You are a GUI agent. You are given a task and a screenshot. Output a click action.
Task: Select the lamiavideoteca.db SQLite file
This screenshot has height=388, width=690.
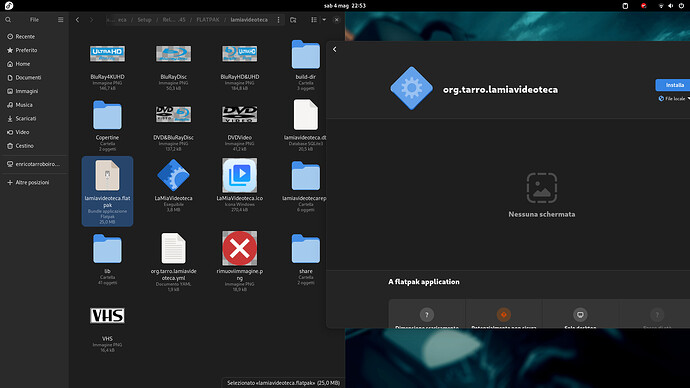pos(305,126)
